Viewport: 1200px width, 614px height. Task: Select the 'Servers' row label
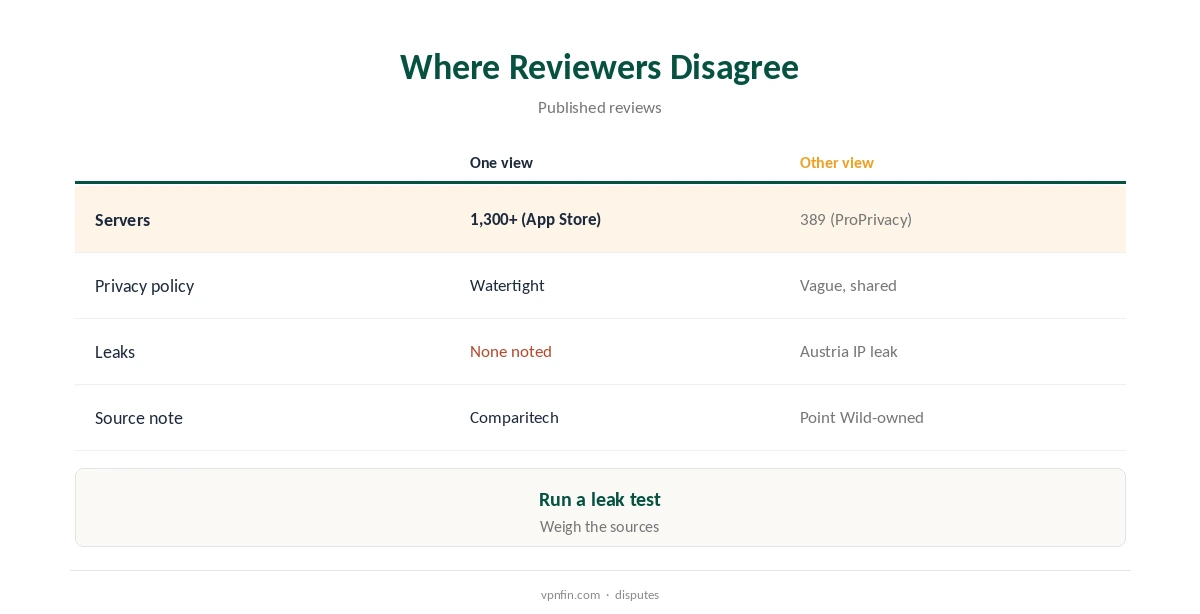[122, 220]
